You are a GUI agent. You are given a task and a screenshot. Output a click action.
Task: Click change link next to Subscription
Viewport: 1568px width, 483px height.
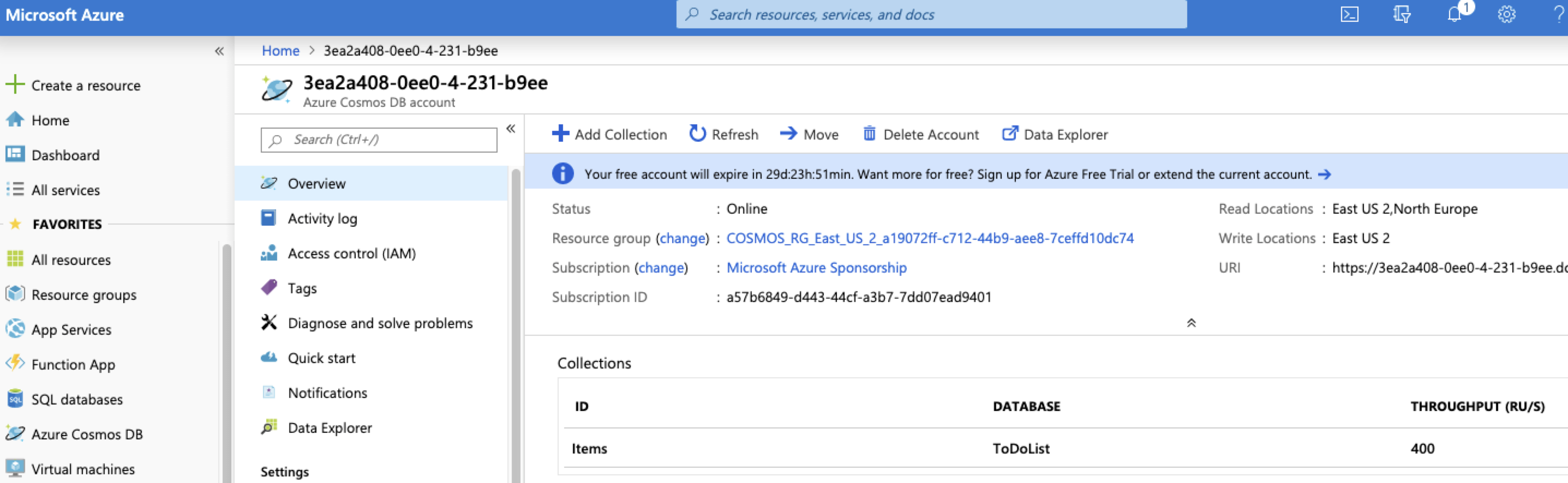[661, 267]
